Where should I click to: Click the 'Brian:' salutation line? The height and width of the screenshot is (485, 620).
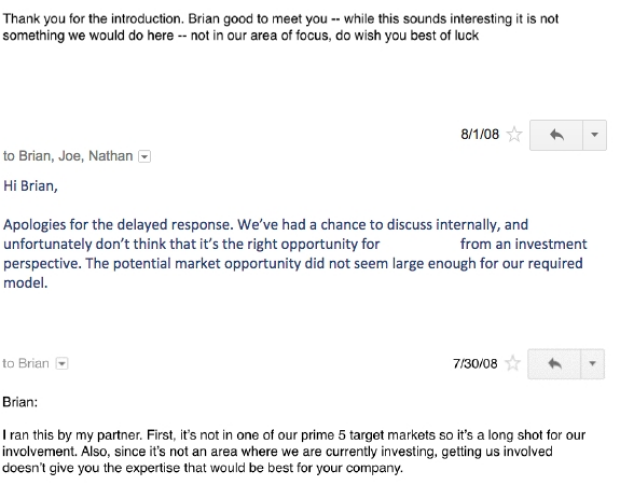click(20, 402)
